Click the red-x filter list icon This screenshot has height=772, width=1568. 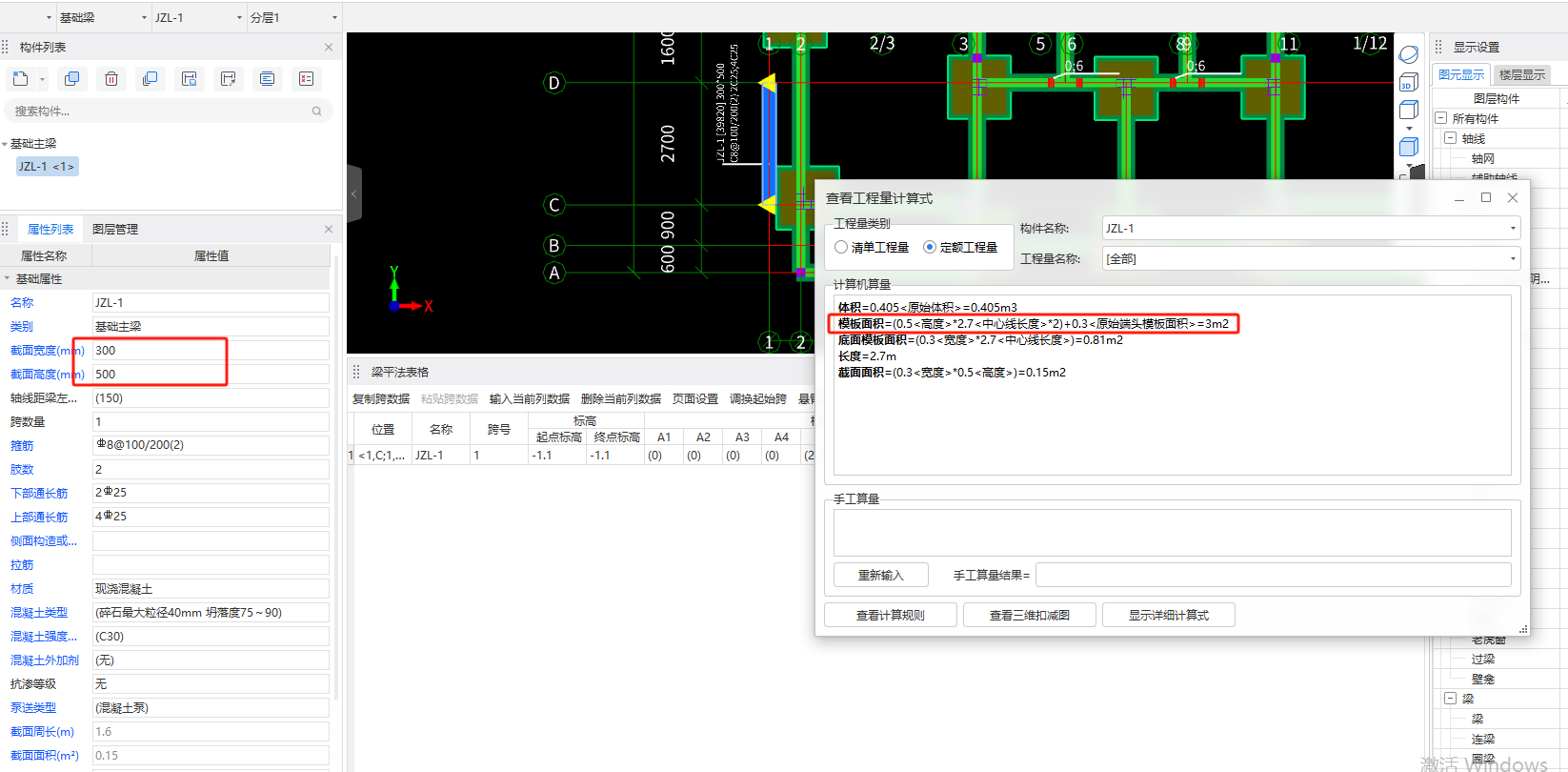[307, 79]
